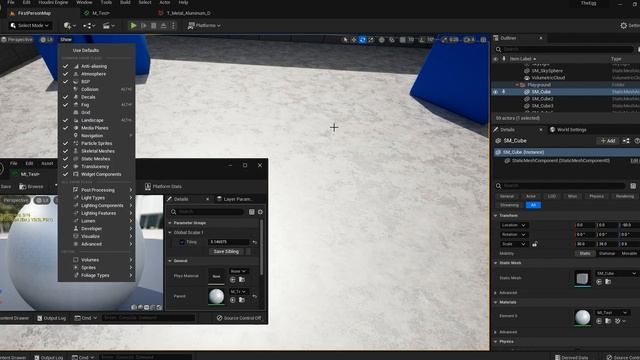Select the All filter in Details
The height and width of the screenshot is (360, 640).
[x=533, y=205]
